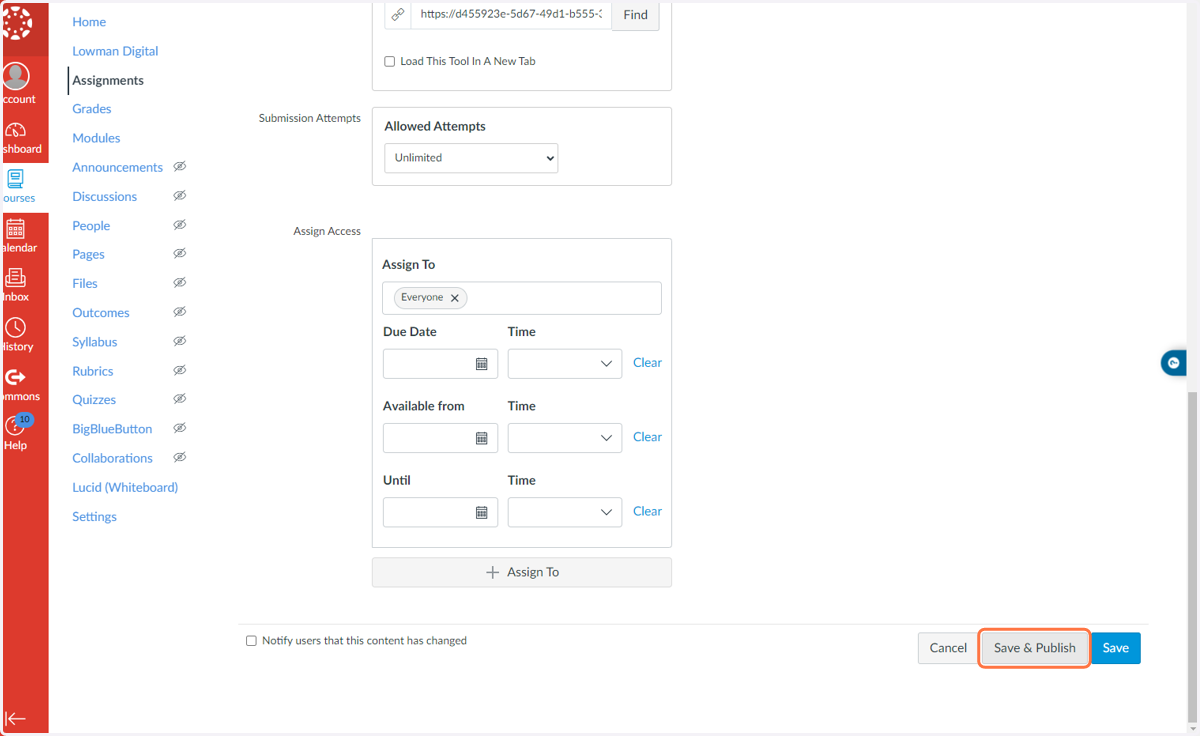1200x736 pixels.
Task: Click hidden-eye icon next to Syllabus
Action: coord(180,341)
